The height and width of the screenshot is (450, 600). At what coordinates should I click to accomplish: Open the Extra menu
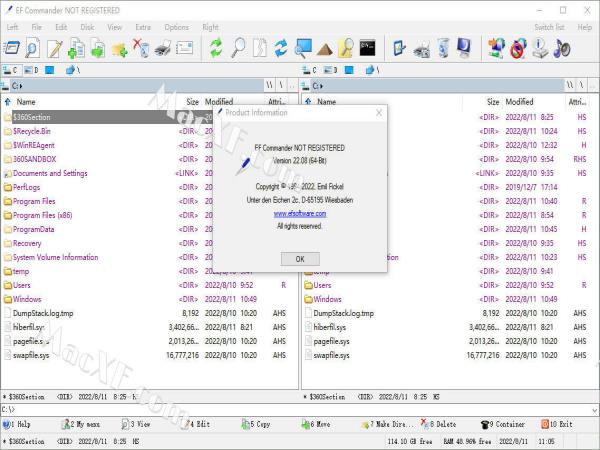click(143, 27)
